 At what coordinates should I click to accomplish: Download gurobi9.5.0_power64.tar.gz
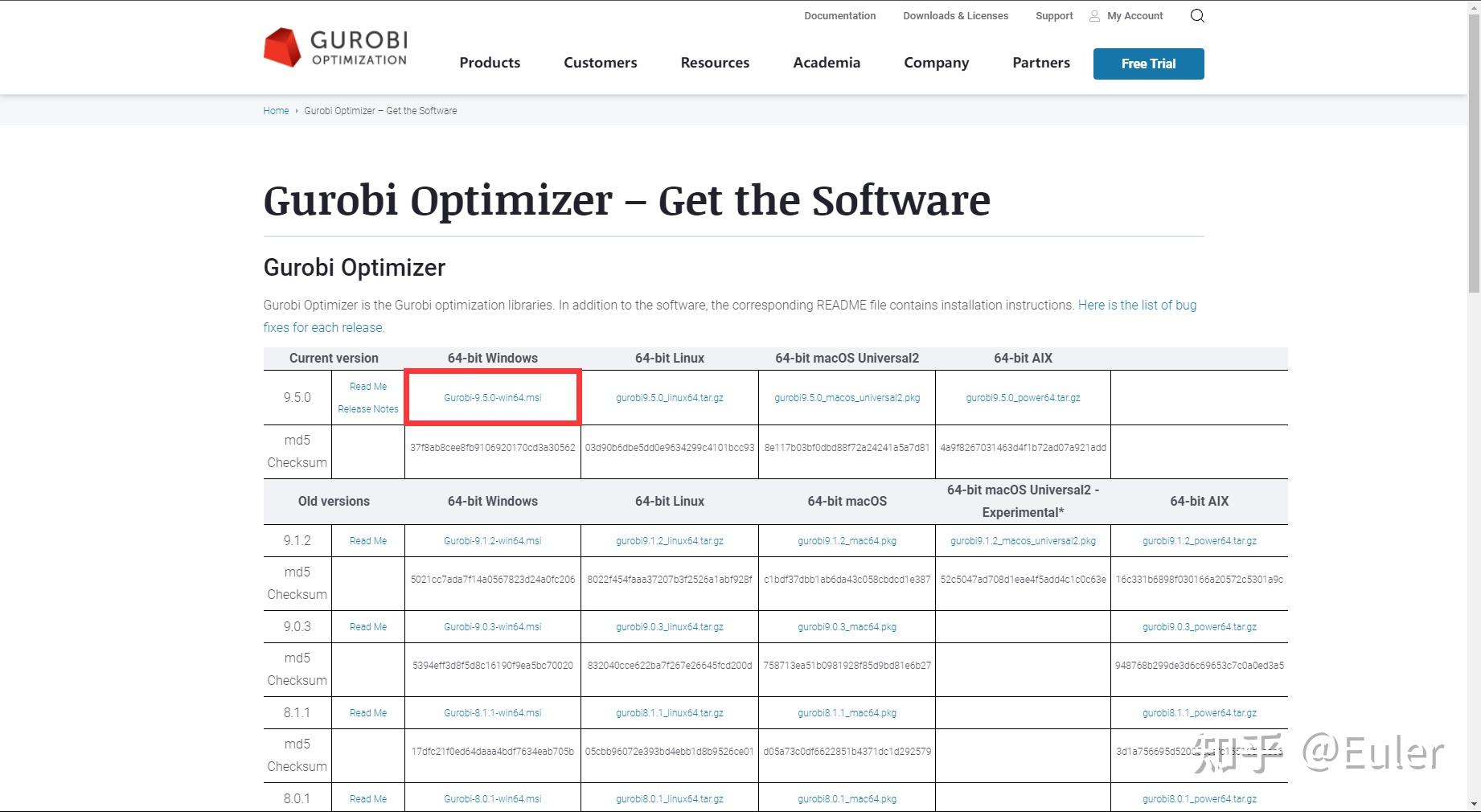(x=1023, y=398)
